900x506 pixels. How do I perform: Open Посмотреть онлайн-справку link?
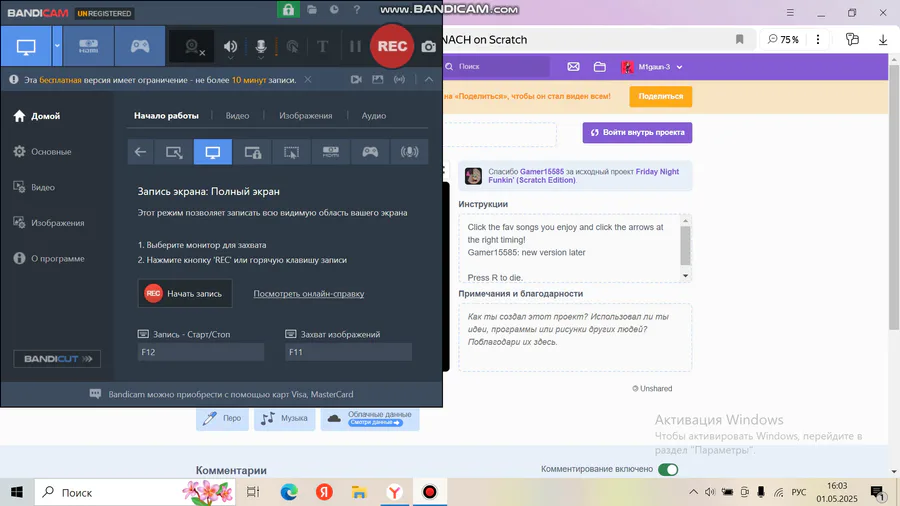coord(309,293)
